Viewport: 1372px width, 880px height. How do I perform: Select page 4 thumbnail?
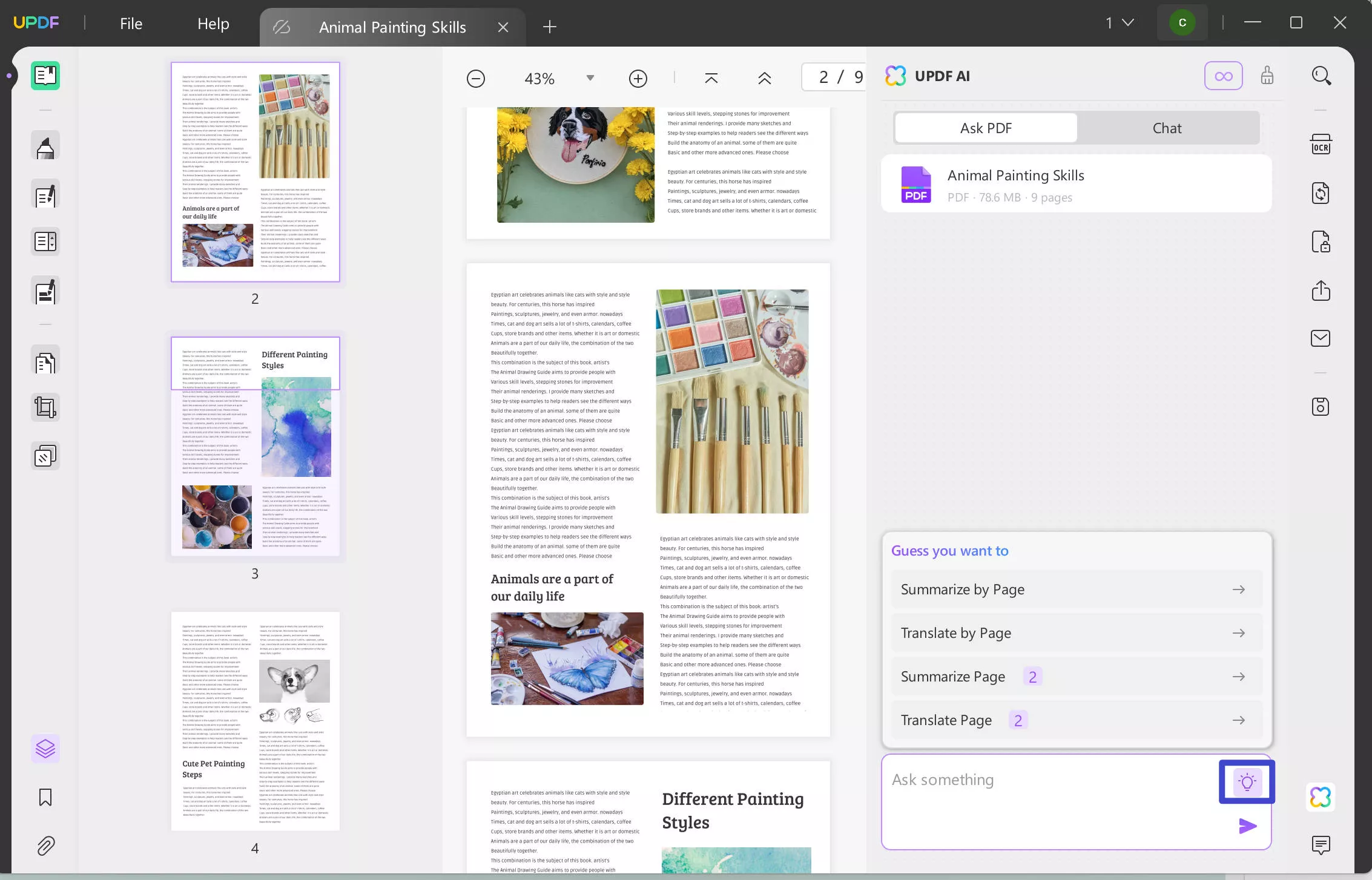pos(255,721)
